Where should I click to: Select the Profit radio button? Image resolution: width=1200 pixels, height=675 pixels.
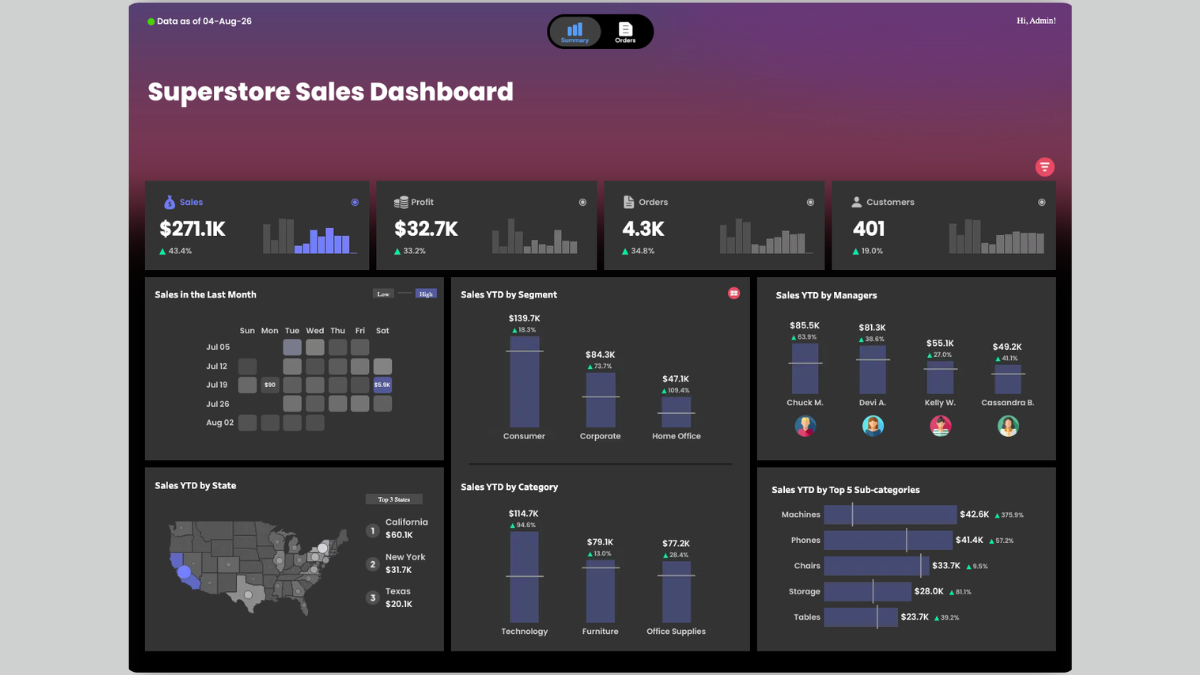[x=583, y=202]
